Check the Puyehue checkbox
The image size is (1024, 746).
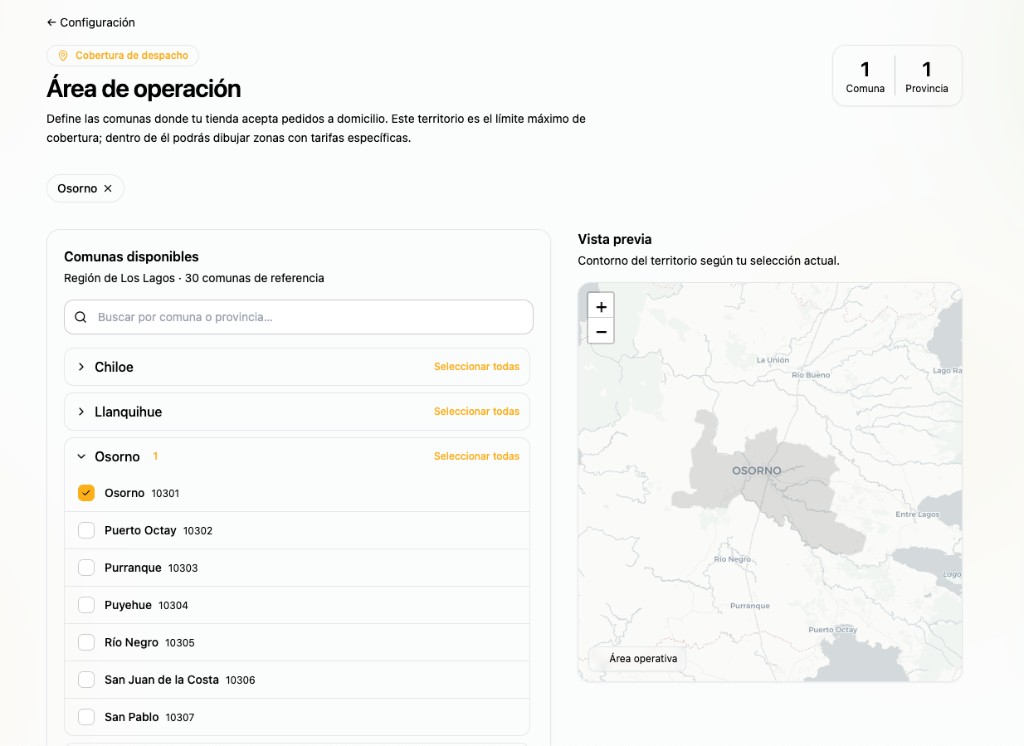[86, 605]
